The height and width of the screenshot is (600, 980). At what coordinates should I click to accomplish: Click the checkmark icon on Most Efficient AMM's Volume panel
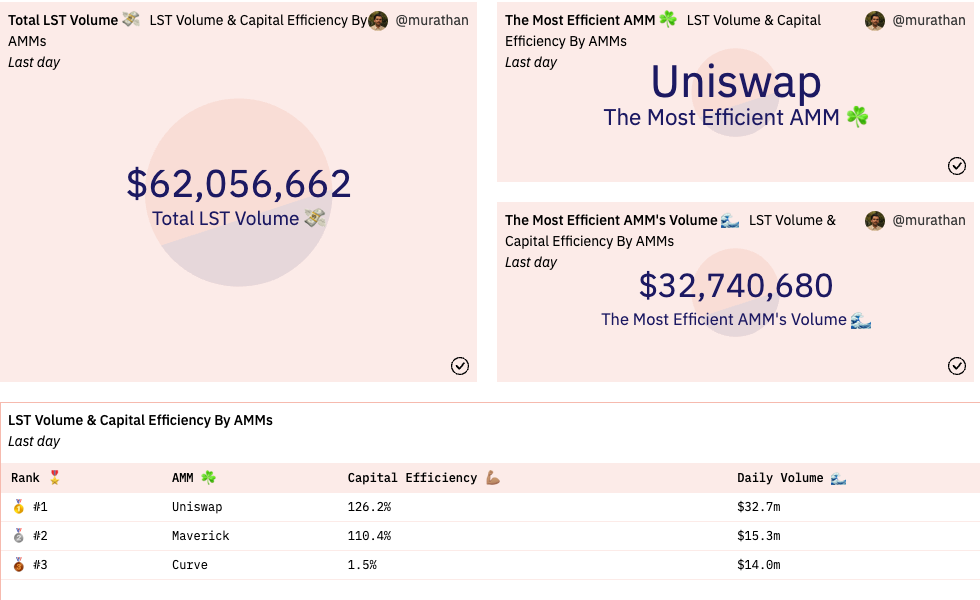point(957,366)
